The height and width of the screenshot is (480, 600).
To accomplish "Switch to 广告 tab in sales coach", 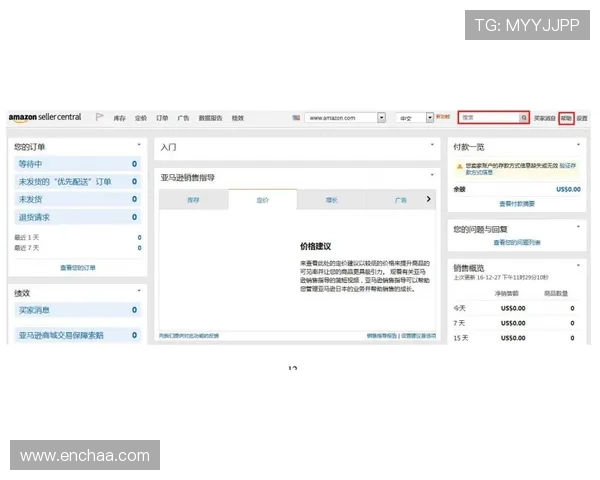I will 401,199.
